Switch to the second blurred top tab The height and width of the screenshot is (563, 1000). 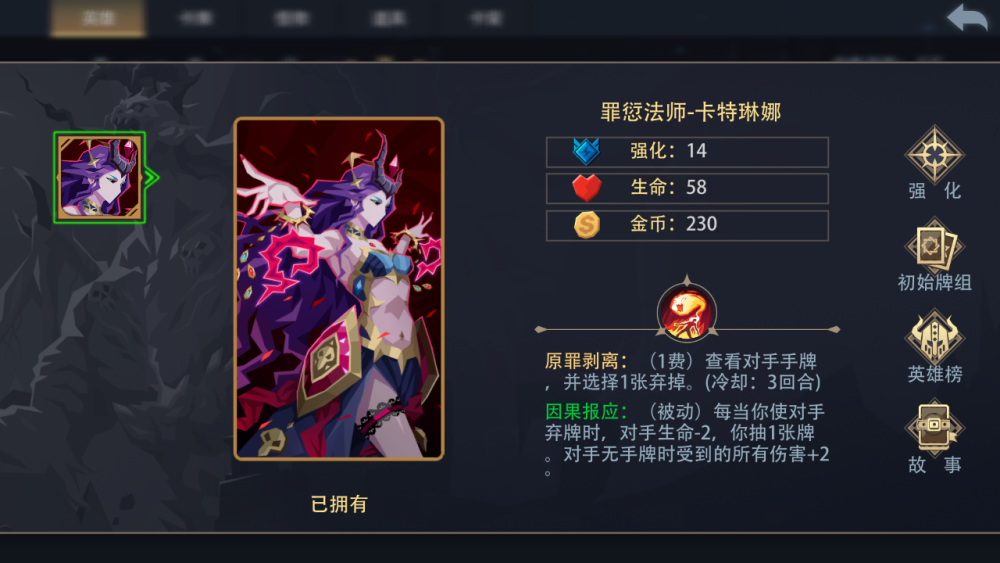click(x=196, y=18)
